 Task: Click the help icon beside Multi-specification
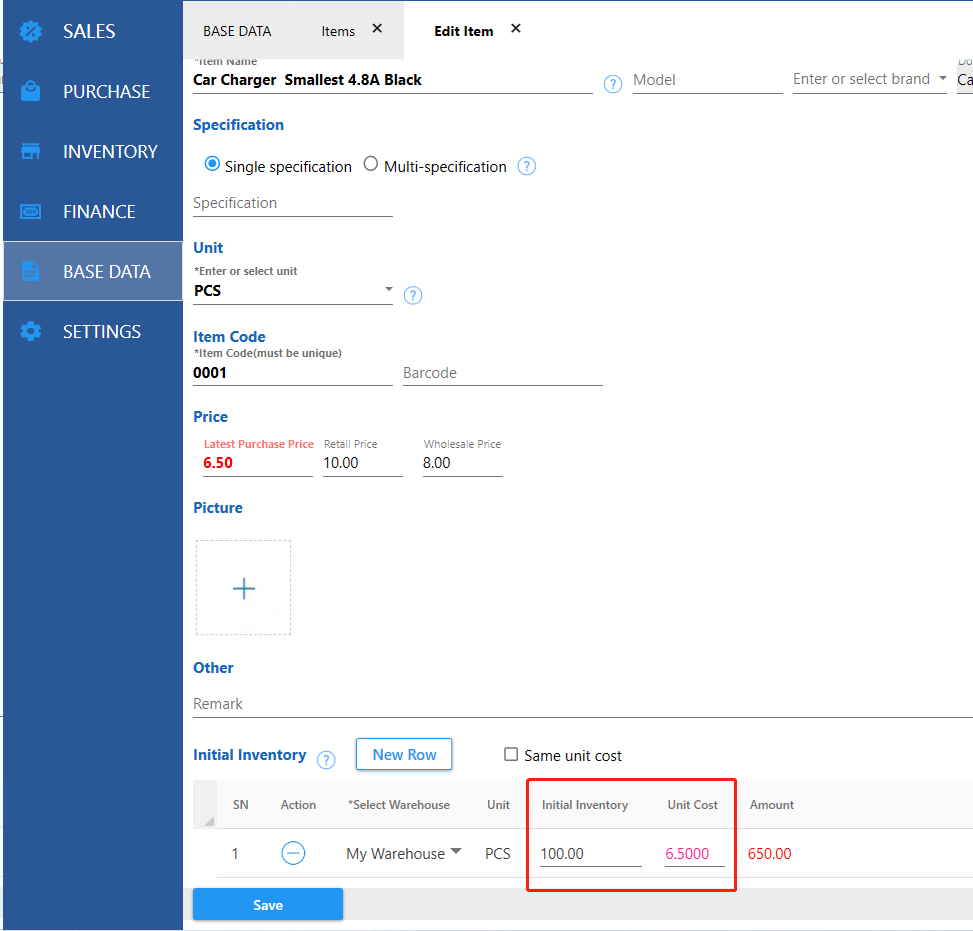(527, 167)
